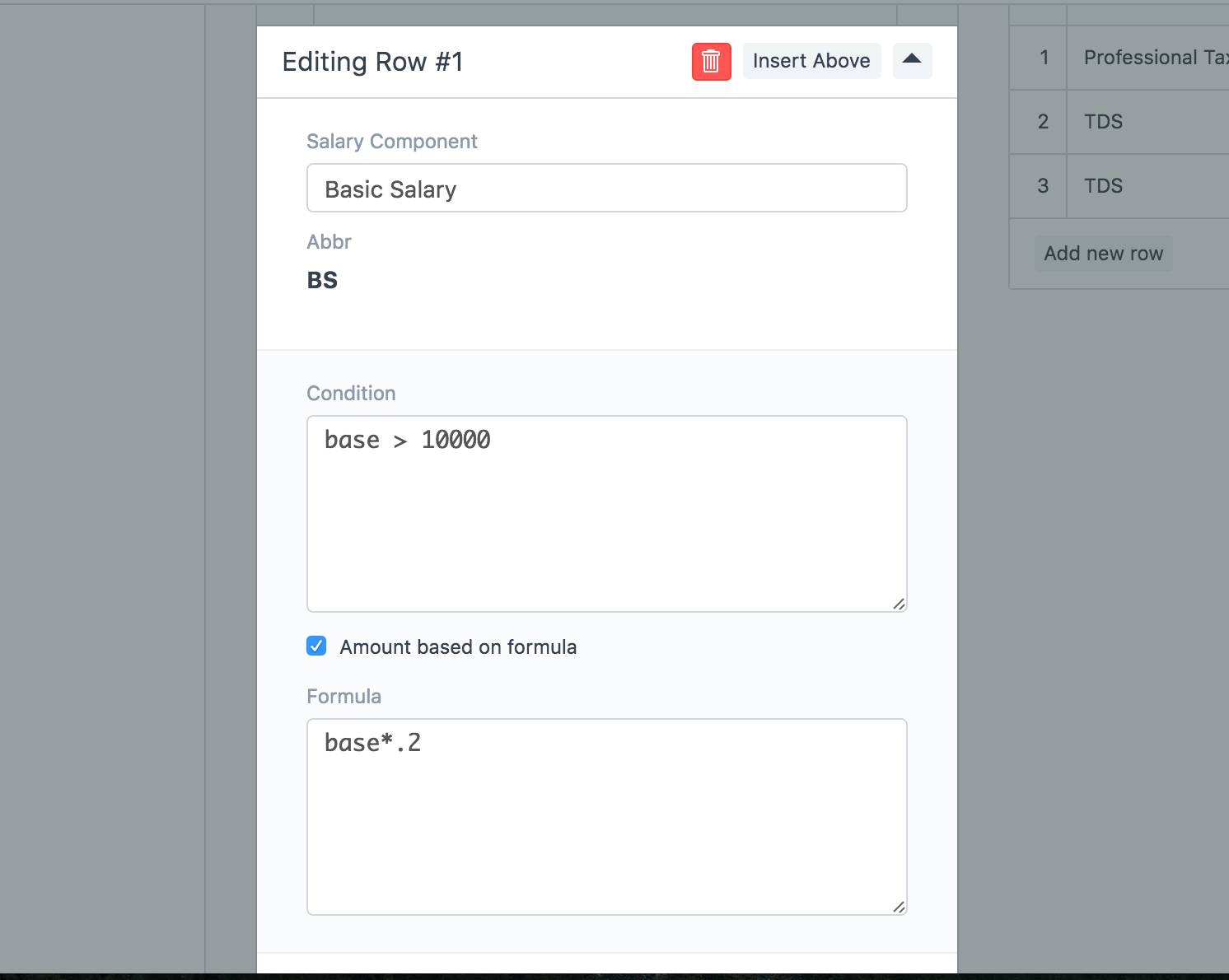This screenshot has width=1229, height=980.
Task: Select the TDS entry in row 2
Action: tap(1103, 122)
